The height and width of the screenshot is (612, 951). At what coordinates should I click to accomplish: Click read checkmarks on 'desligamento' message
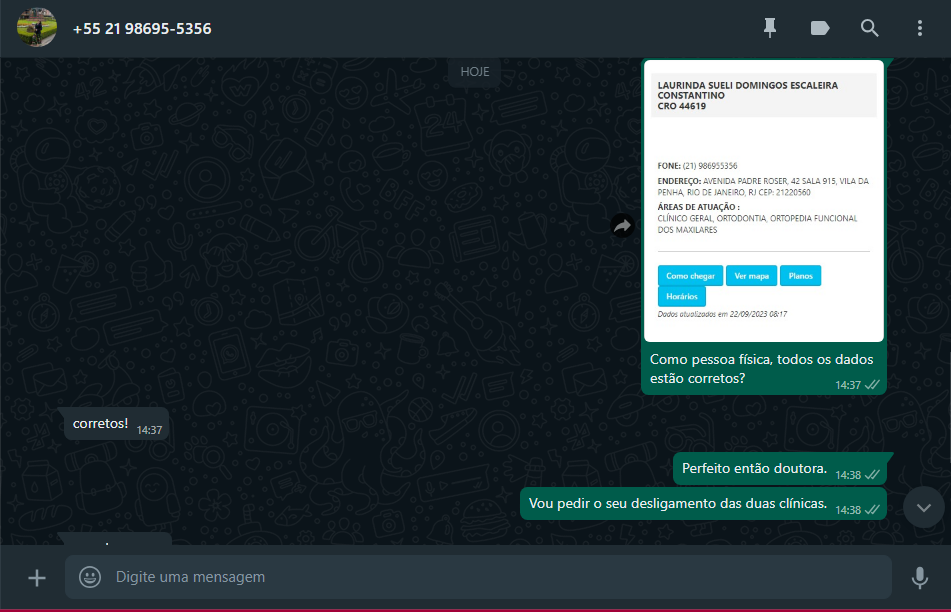[x=872, y=510]
